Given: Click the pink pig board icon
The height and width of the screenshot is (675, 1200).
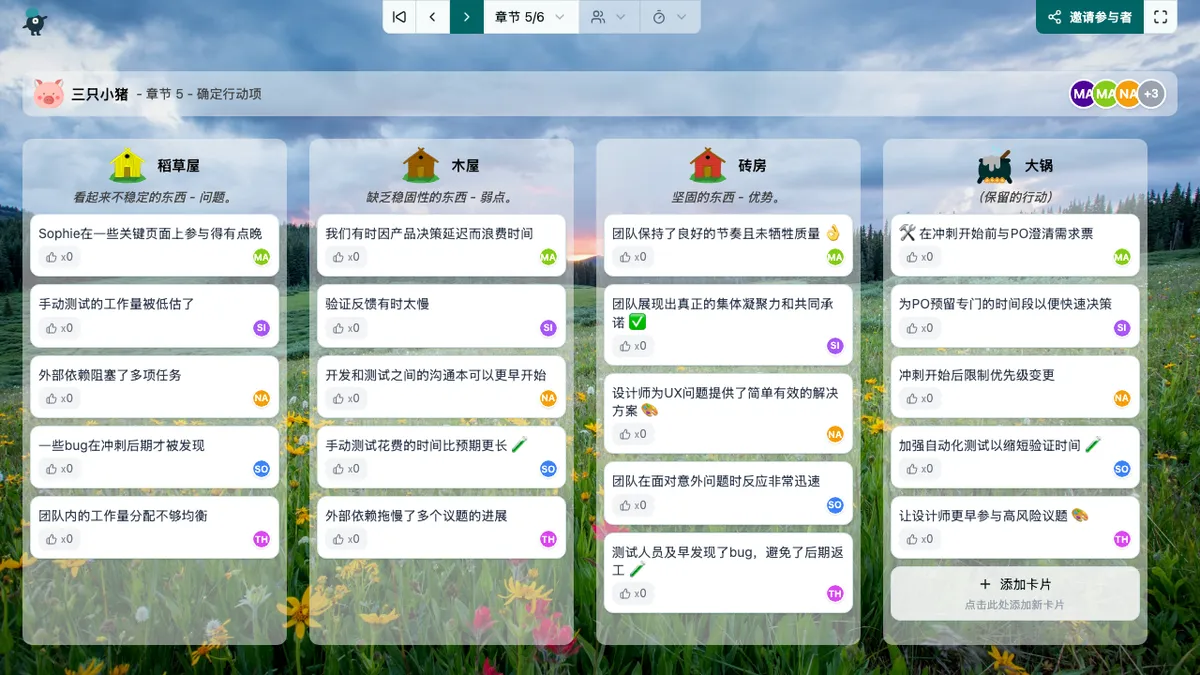Looking at the screenshot, I should pyautogui.click(x=48, y=94).
